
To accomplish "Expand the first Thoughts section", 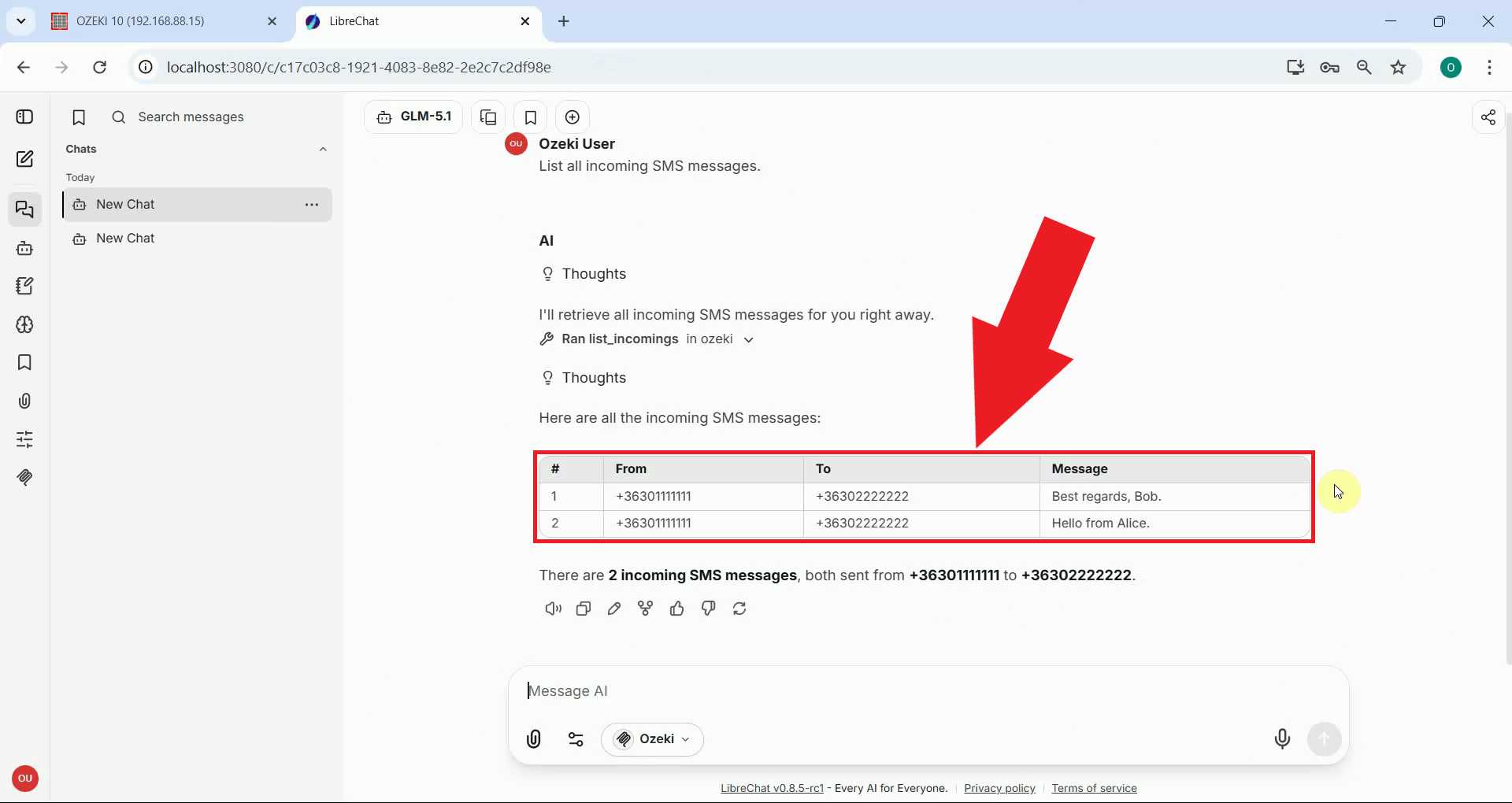I will click(x=584, y=274).
